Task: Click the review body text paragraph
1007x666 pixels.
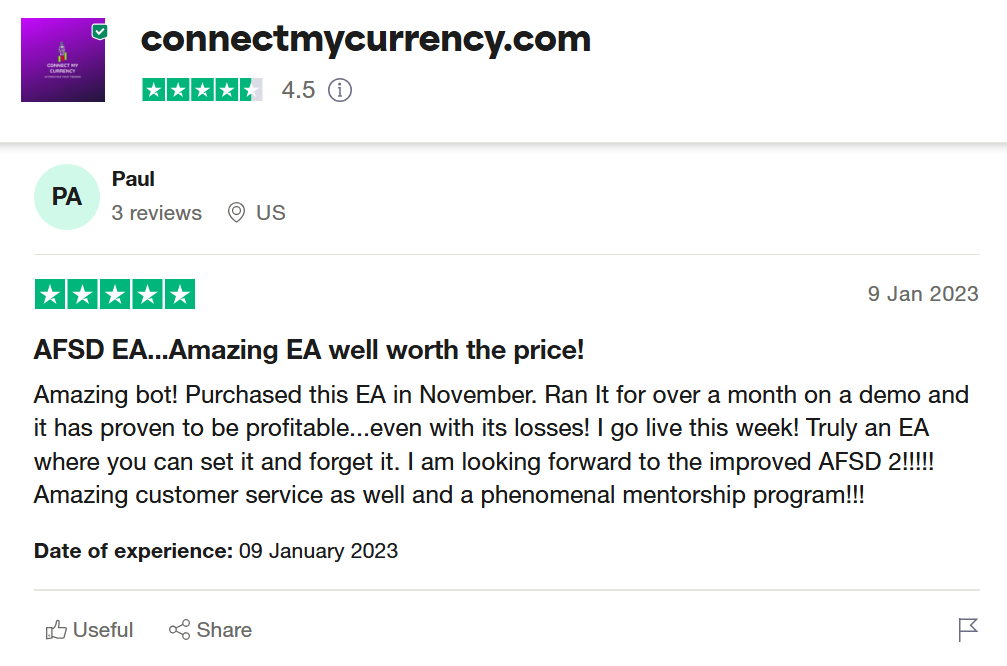Action: (x=500, y=443)
